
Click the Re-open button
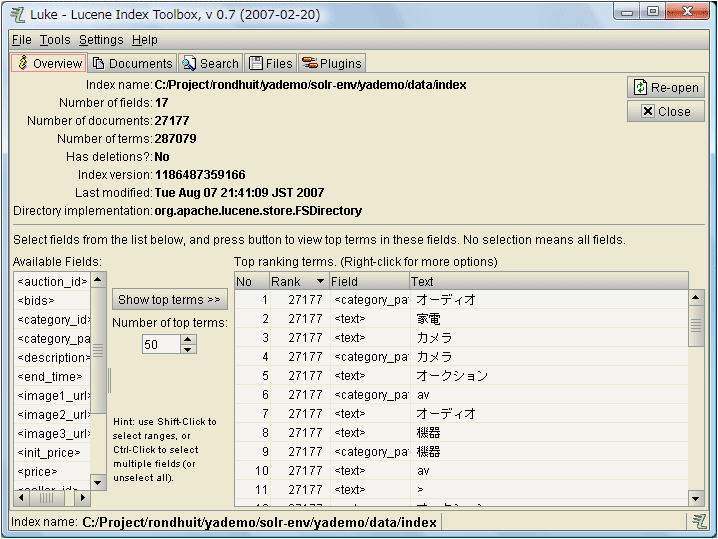pyautogui.click(x=666, y=87)
